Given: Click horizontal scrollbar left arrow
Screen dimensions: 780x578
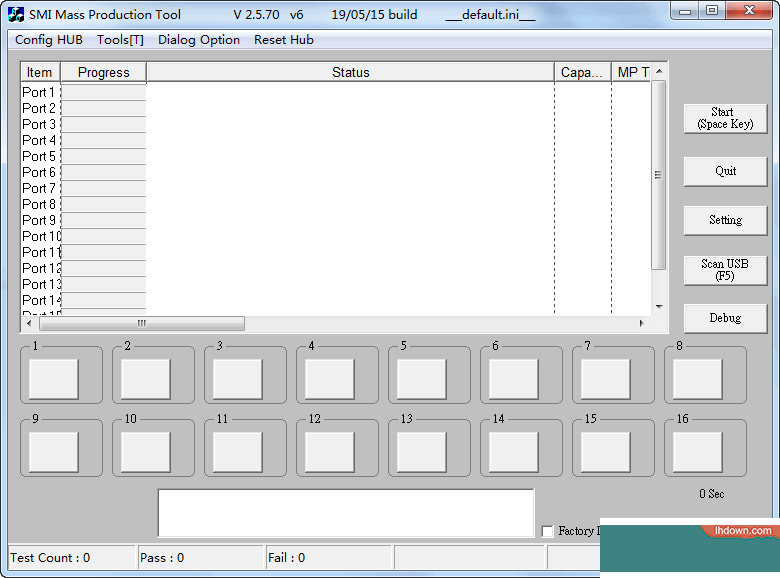Looking at the screenshot, I should click(x=29, y=323).
